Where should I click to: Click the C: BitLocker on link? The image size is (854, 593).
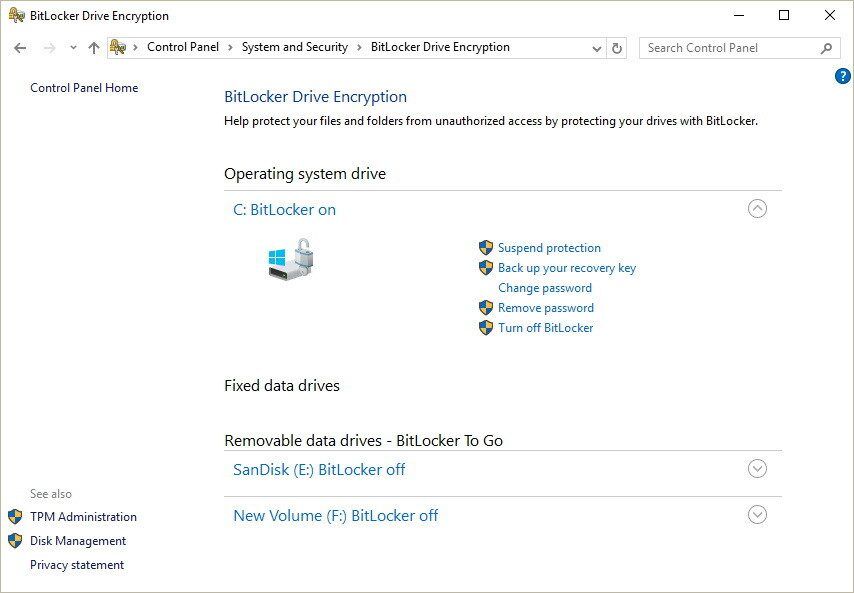coord(284,210)
